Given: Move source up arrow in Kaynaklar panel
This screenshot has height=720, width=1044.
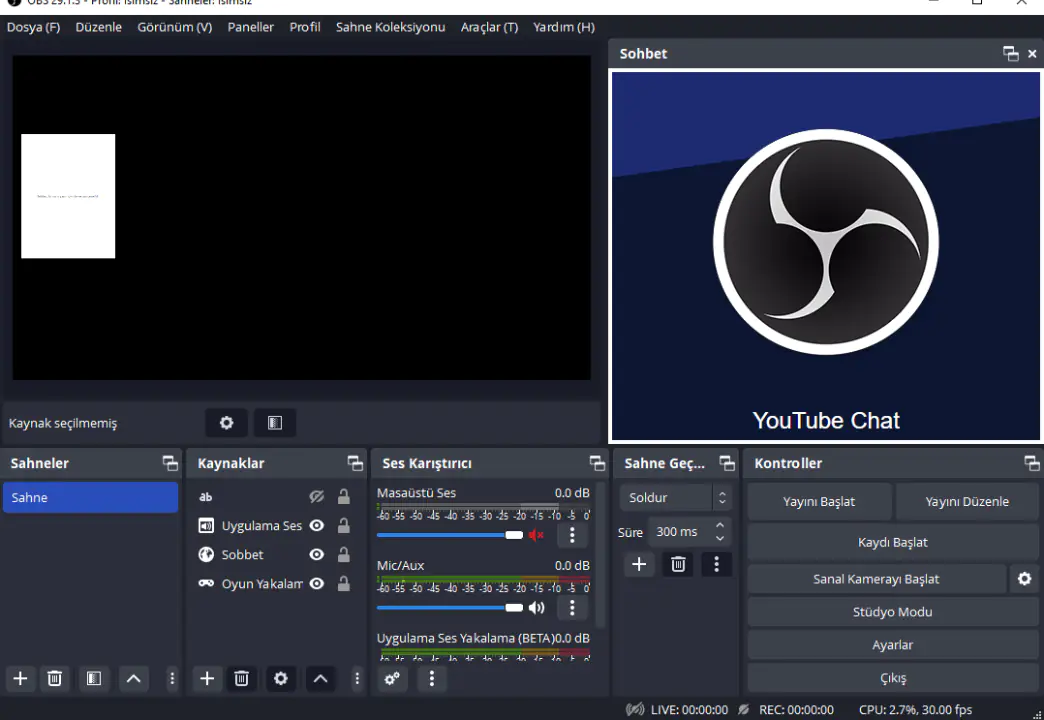Looking at the screenshot, I should pyautogui.click(x=320, y=678).
